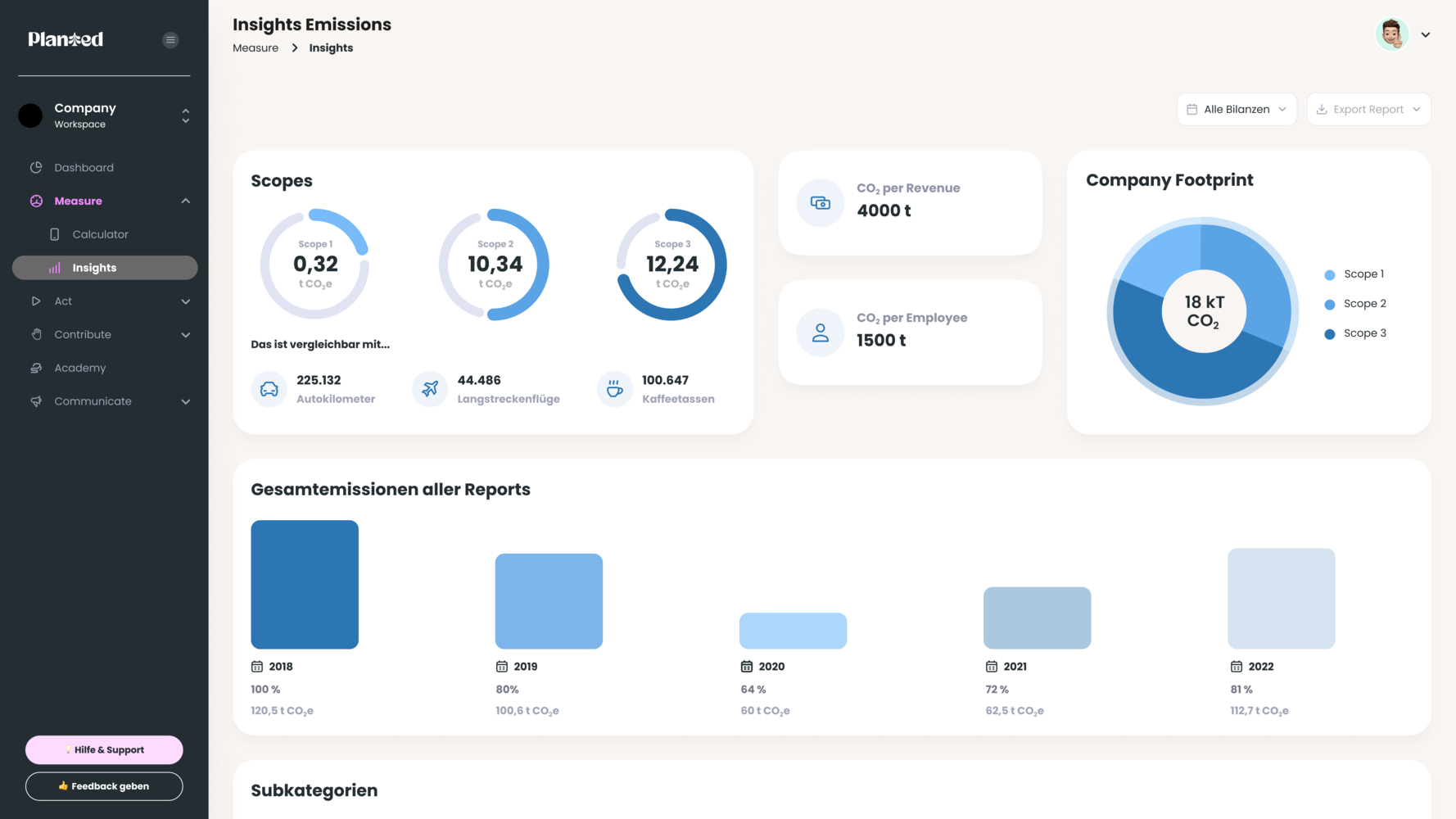This screenshot has width=1456, height=819.
Task: Click the person icon beside CO₂ per Employee
Action: click(820, 333)
